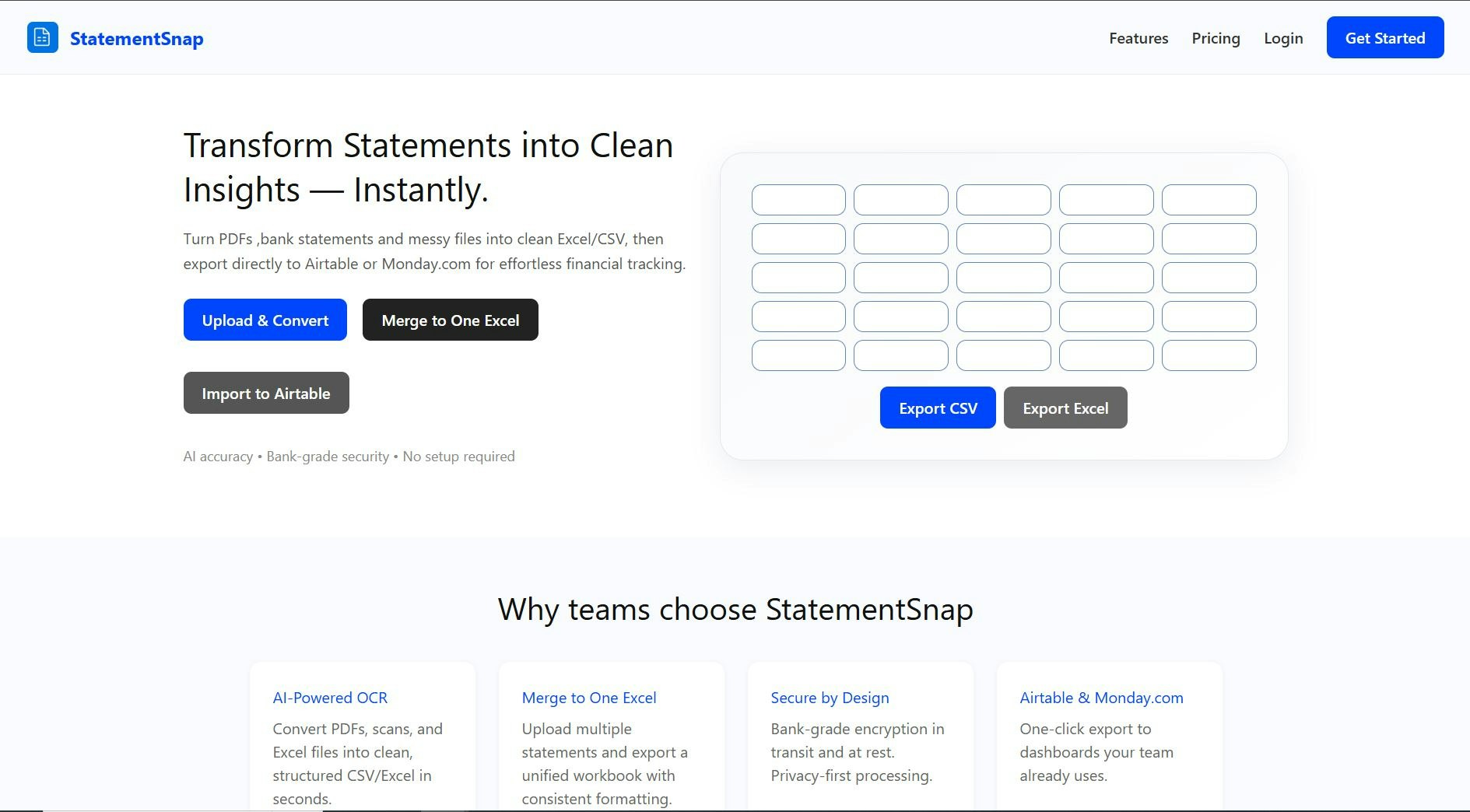The image size is (1470, 812).
Task: Click the Get Started button
Action: point(1385,37)
